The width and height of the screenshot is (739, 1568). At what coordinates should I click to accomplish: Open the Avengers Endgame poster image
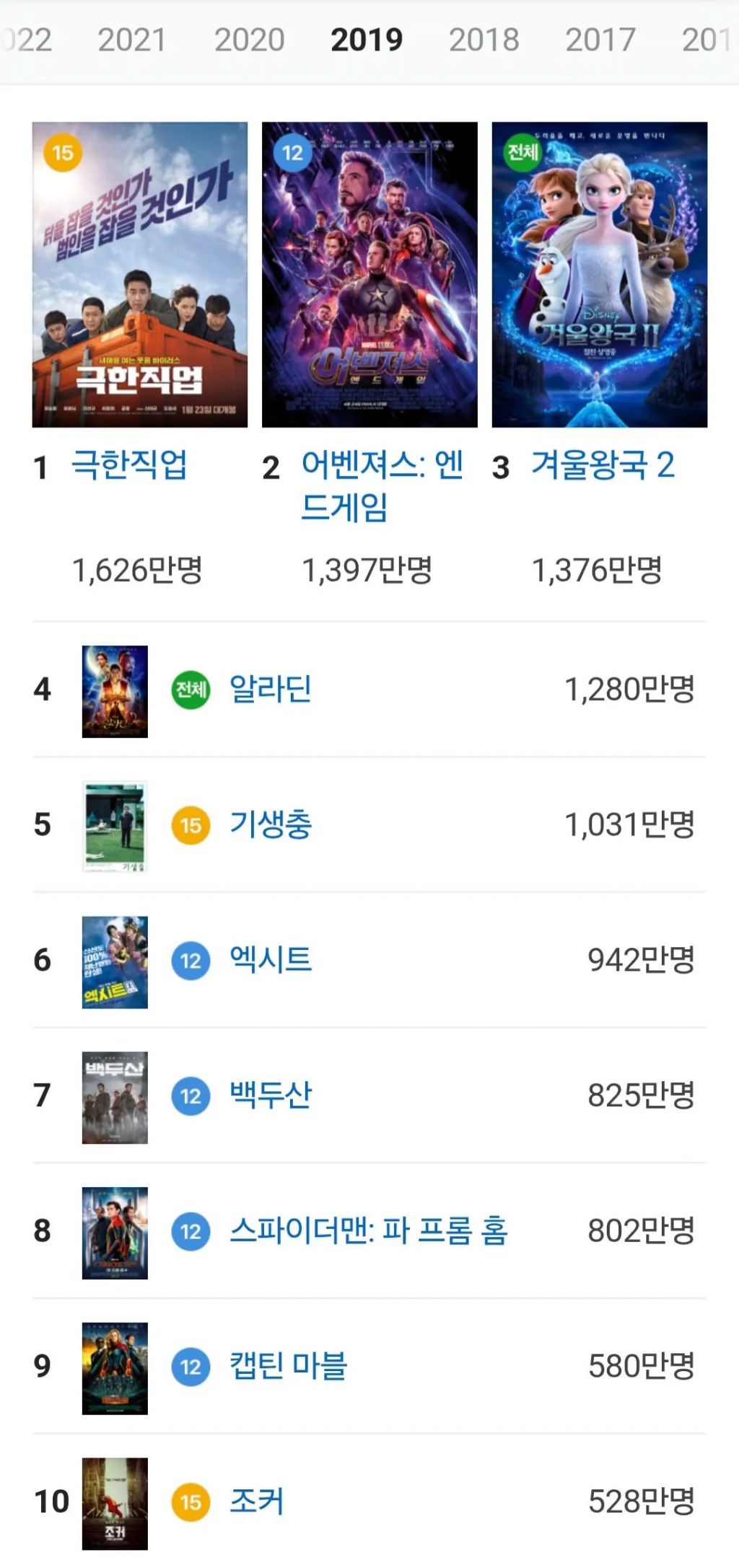click(x=369, y=275)
